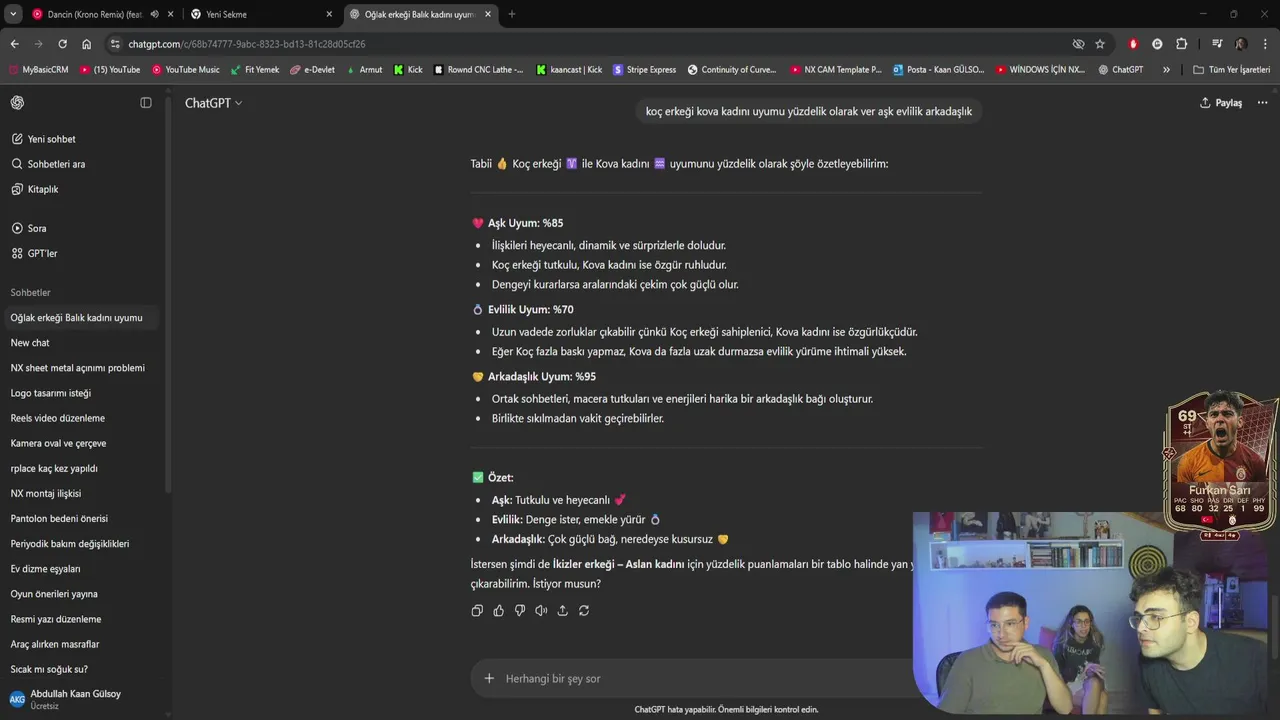Give thumbs down to the response

pos(520,610)
